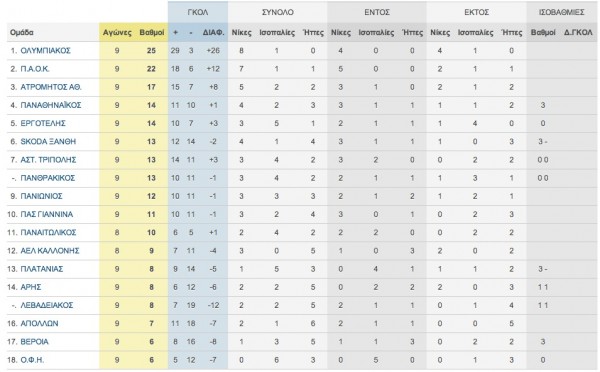Click the Αγώνες column header
This screenshot has height=372, width=600.
[x=117, y=33]
